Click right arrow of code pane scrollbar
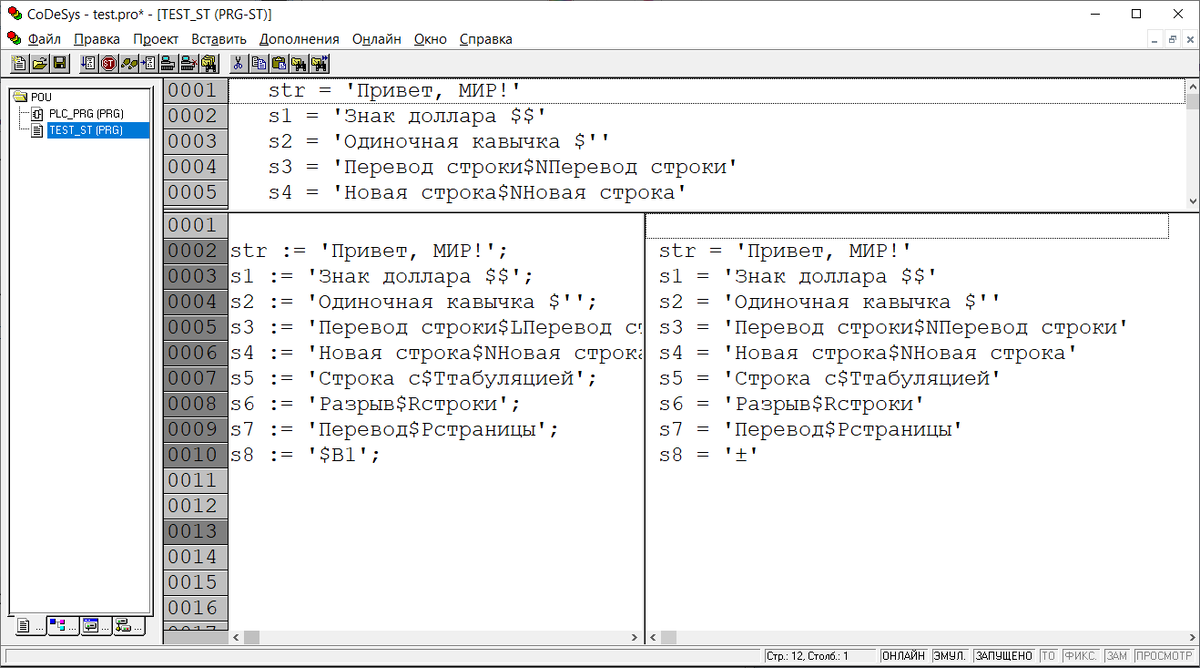The image size is (1200, 668). 637,637
